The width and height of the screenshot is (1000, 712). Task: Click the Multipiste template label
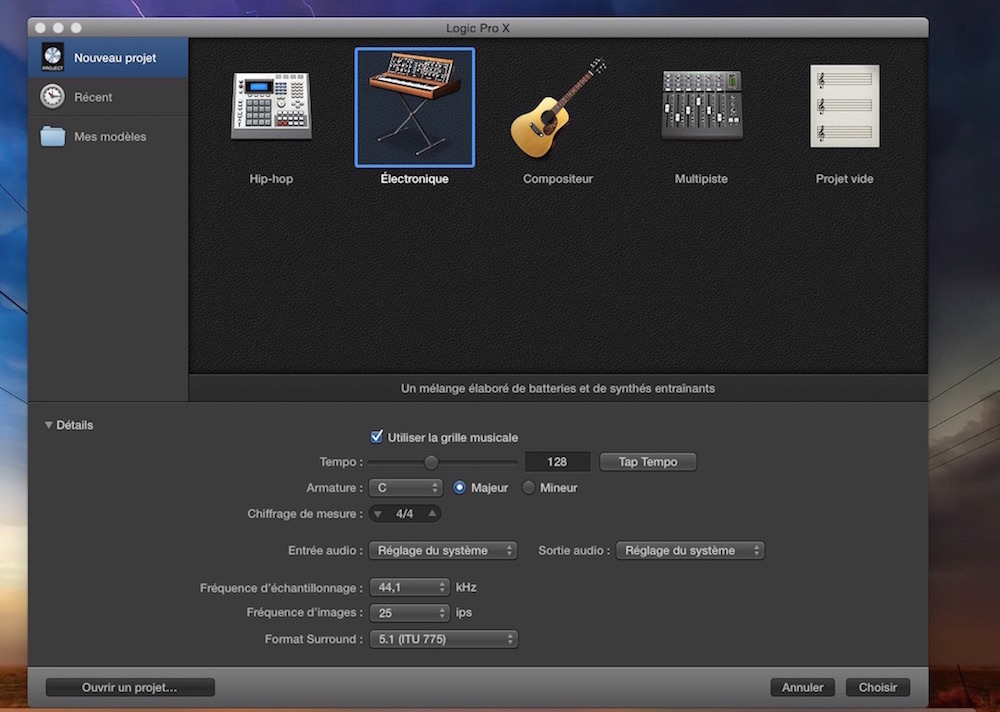pyautogui.click(x=702, y=179)
